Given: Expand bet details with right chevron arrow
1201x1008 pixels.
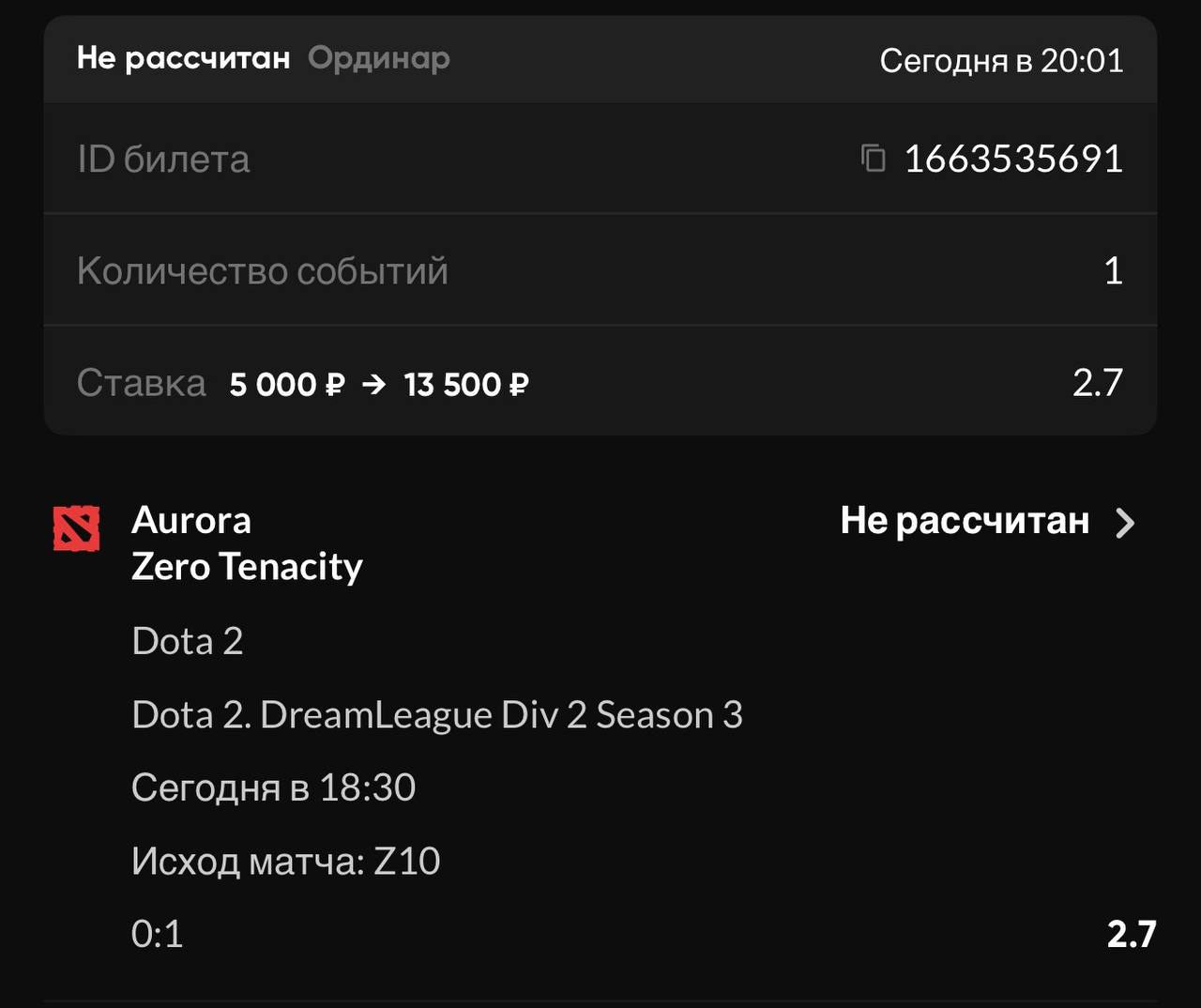Looking at the screenshot, I should pyautogui.click(x=1125, y=523).
